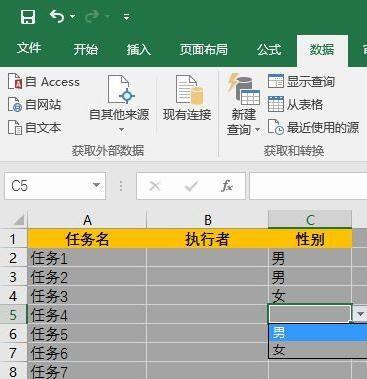The height and width of the screenshot is (379, 367).
Task: Choose 男 from the dropdown list
Action: (x=318, y=332)
